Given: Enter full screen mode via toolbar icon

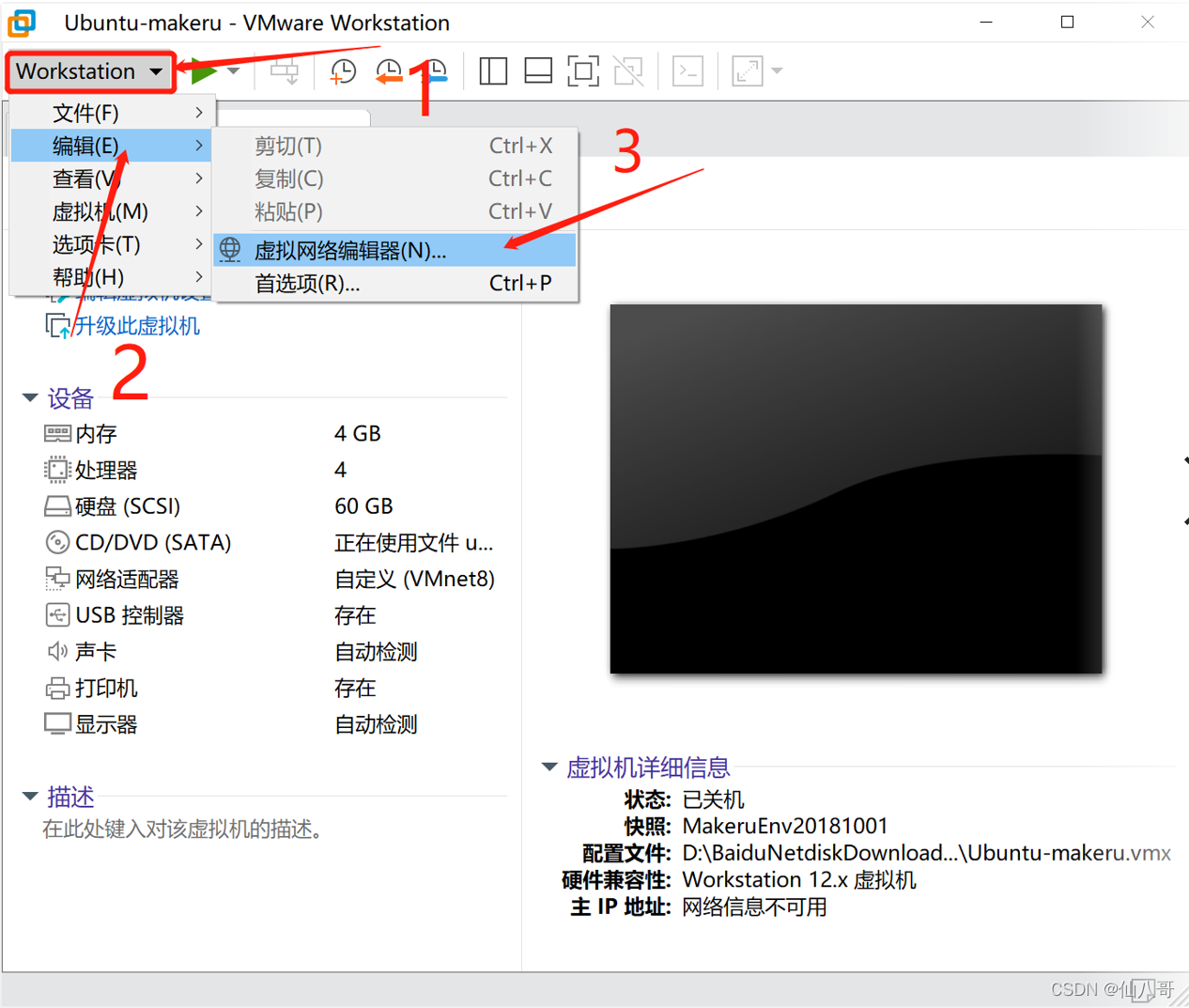Looking at the screenshot, I should tap(582, 70).
